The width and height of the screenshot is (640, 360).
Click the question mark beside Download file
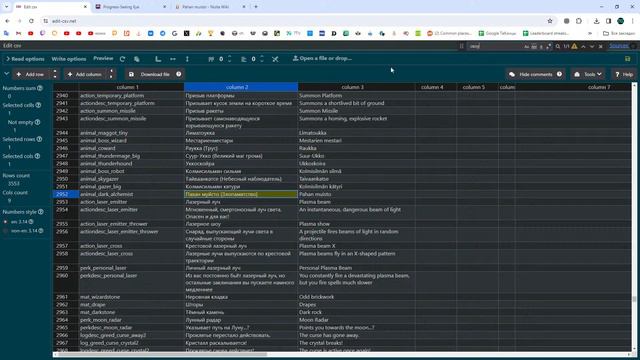pos(179,74)
